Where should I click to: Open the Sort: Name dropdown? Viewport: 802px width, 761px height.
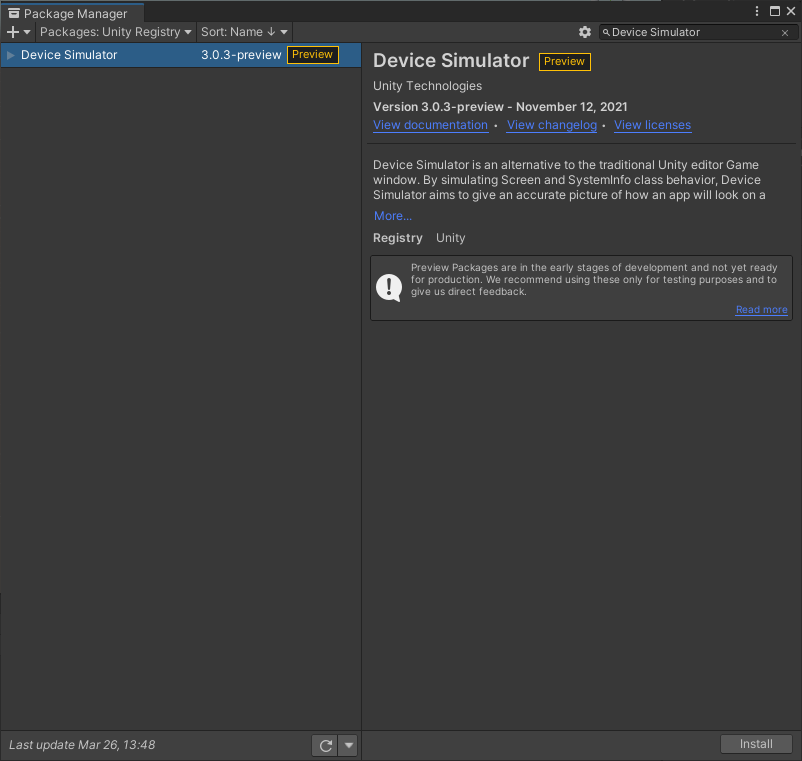244,32
